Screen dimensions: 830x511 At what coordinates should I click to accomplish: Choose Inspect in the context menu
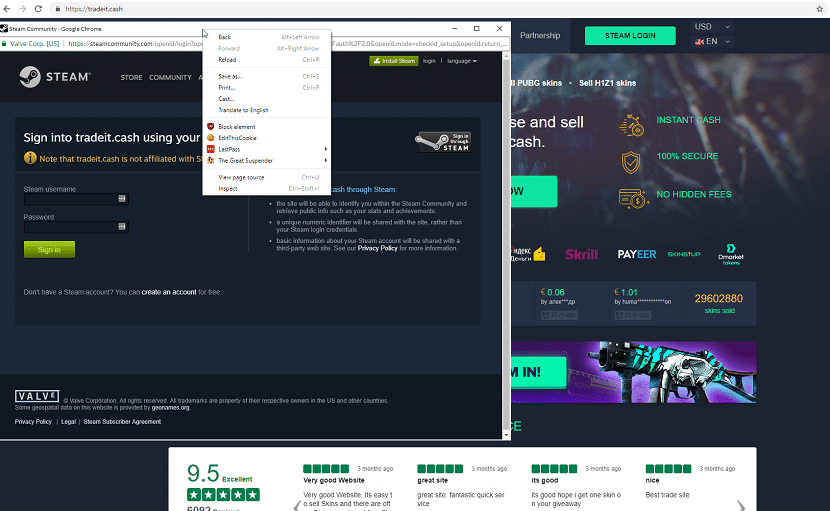tap(267, 189)
